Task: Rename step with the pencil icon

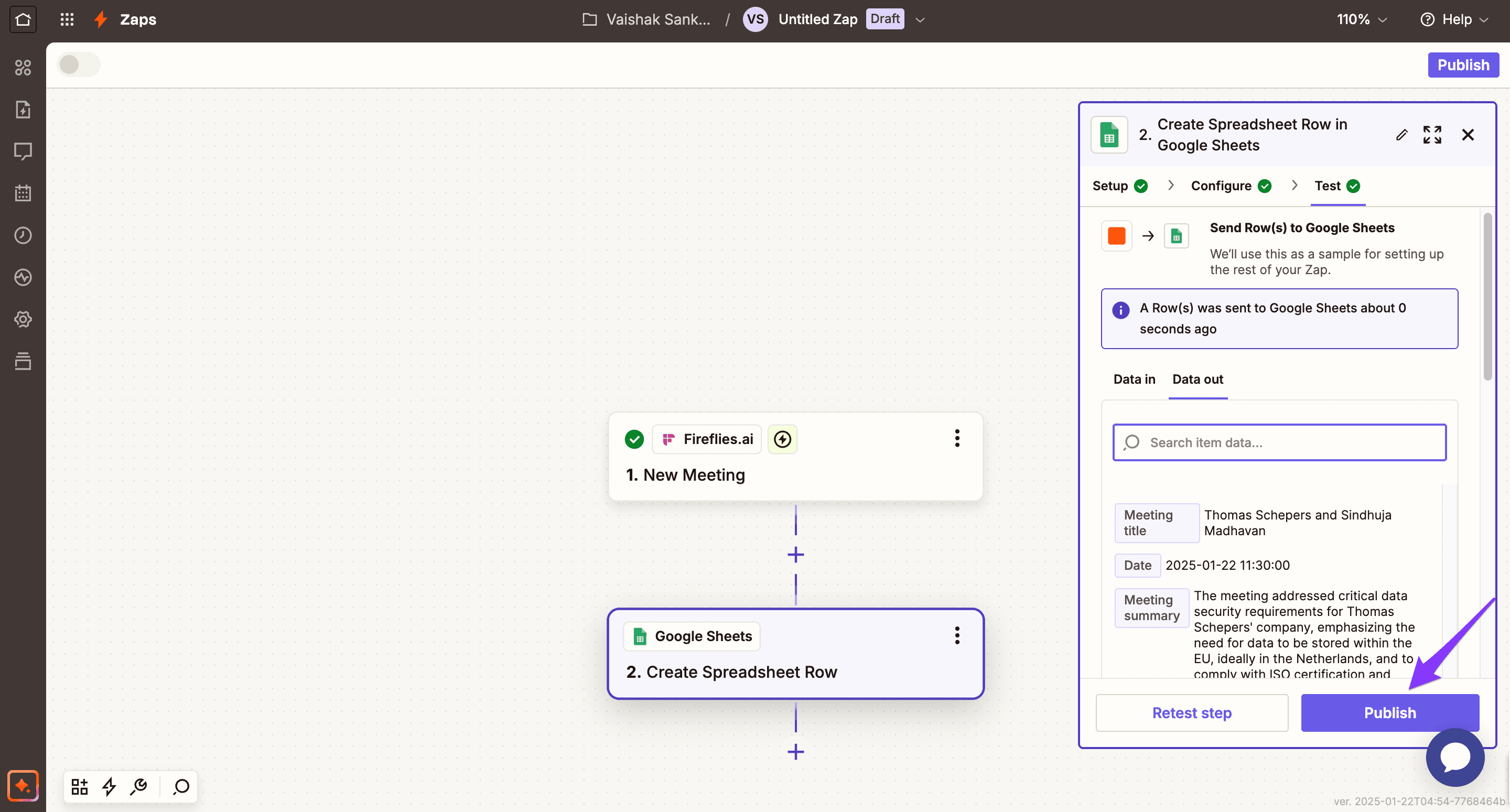Action: (1401, 135)
